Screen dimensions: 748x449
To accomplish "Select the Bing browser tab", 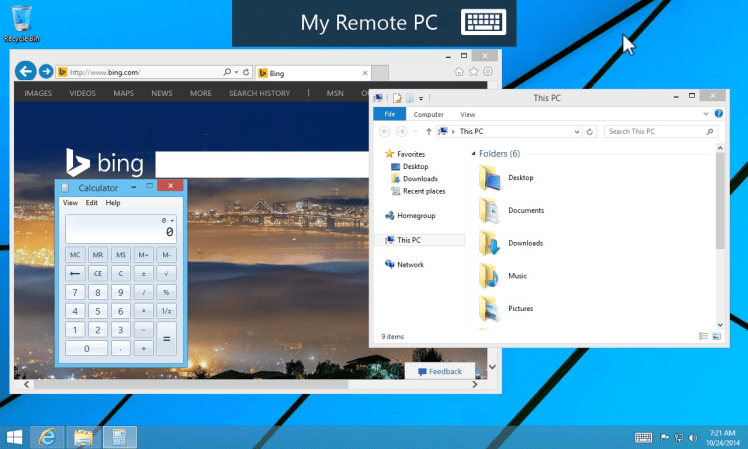I will click(x=313, y=73).
